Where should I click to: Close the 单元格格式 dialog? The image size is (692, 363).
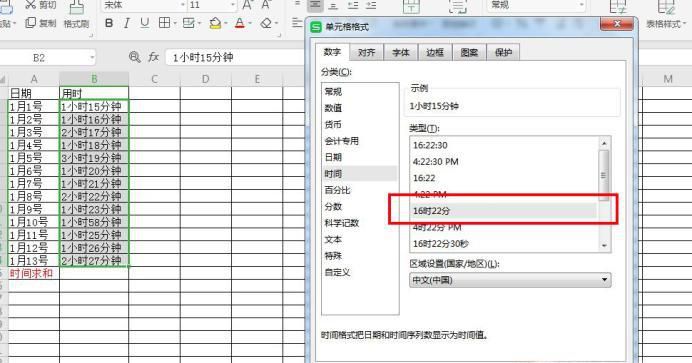point(617,23)
